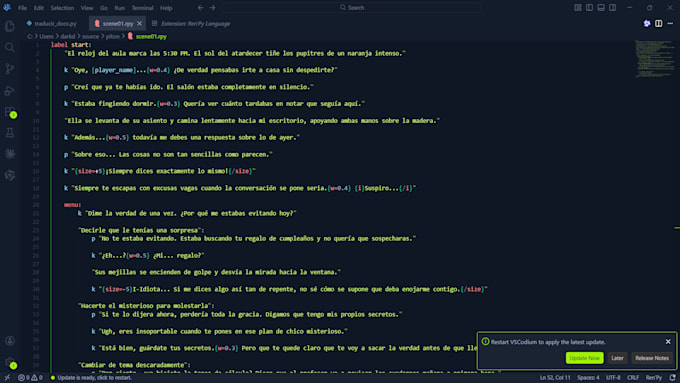
Task: Click the [player_name] variable in code
Action: (114, 70)
